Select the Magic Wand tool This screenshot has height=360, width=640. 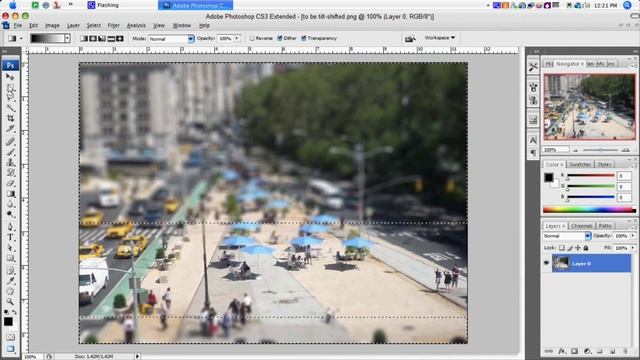click(10, 108)
